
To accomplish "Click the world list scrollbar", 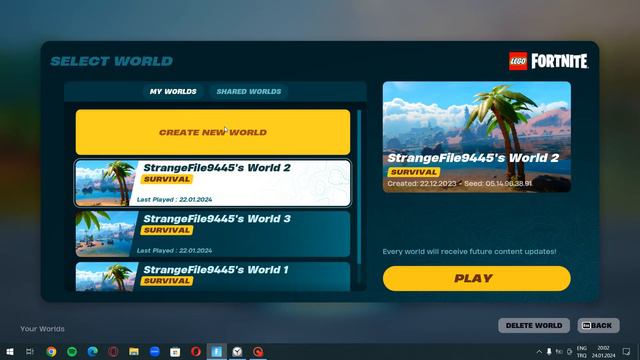I will (x=359, y=187).
